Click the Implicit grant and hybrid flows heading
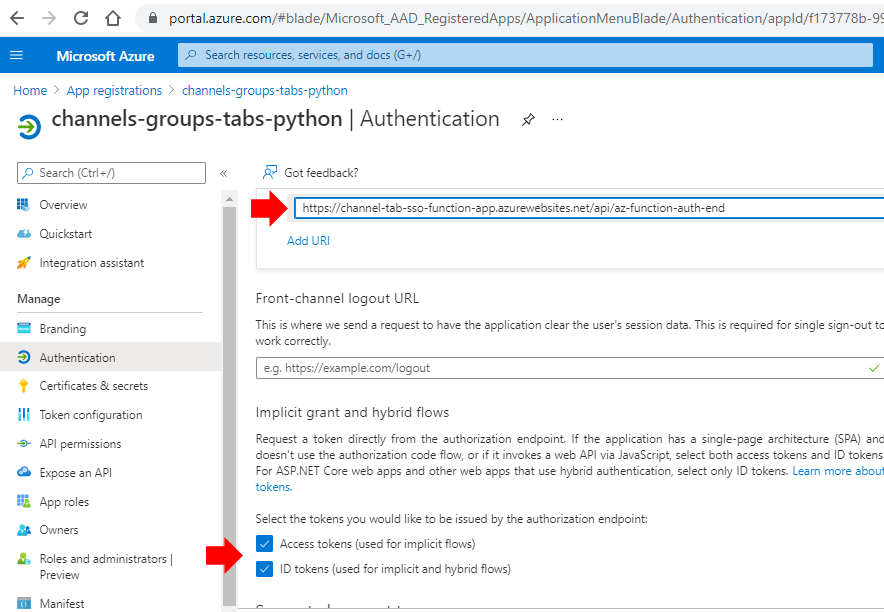Viewport: 884px width, 612px height. click(352, 413)
